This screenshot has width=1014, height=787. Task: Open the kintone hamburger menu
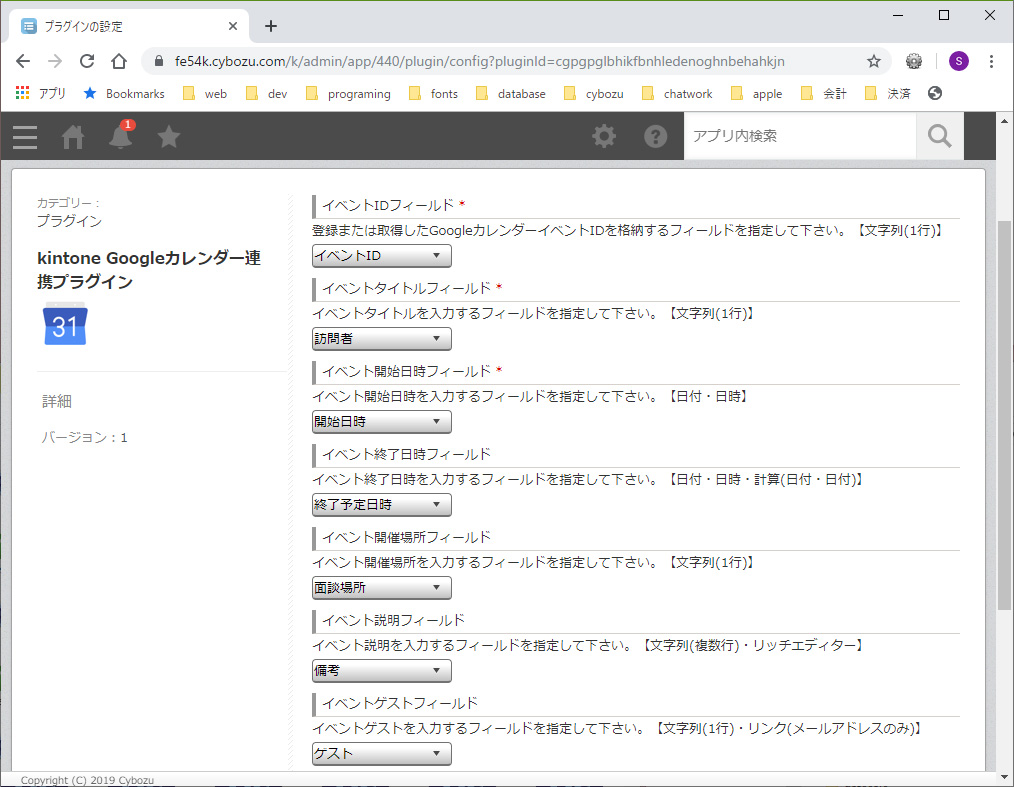click(25, 136)
